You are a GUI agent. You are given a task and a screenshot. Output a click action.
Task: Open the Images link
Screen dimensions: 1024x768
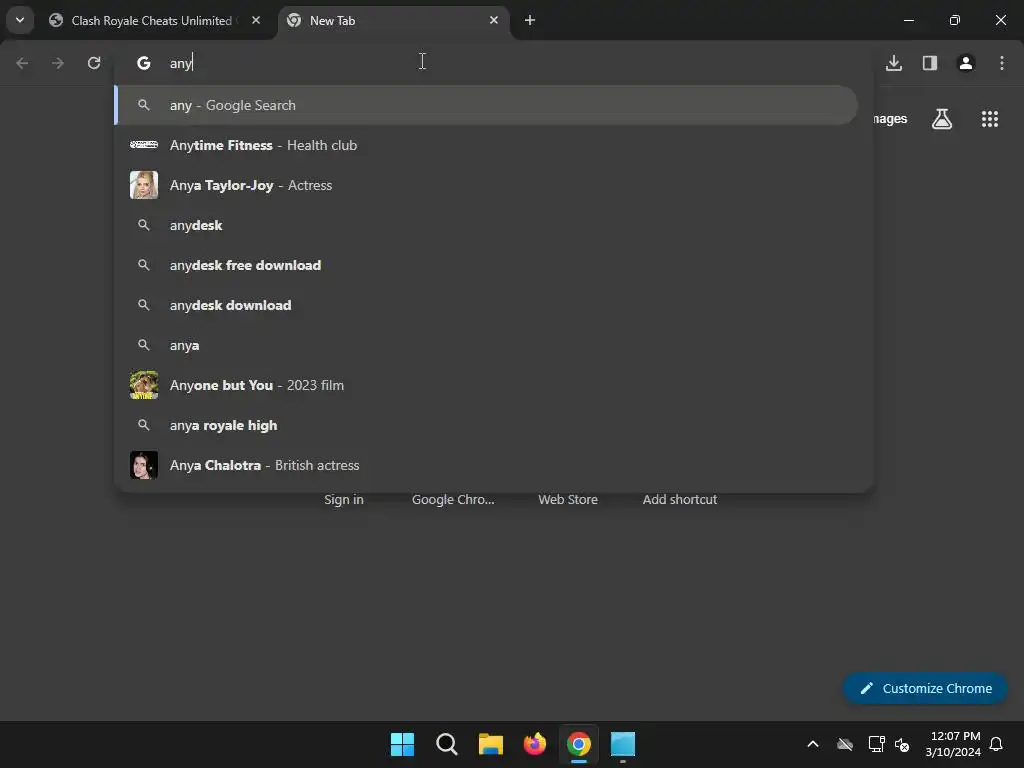pos(890,119)
